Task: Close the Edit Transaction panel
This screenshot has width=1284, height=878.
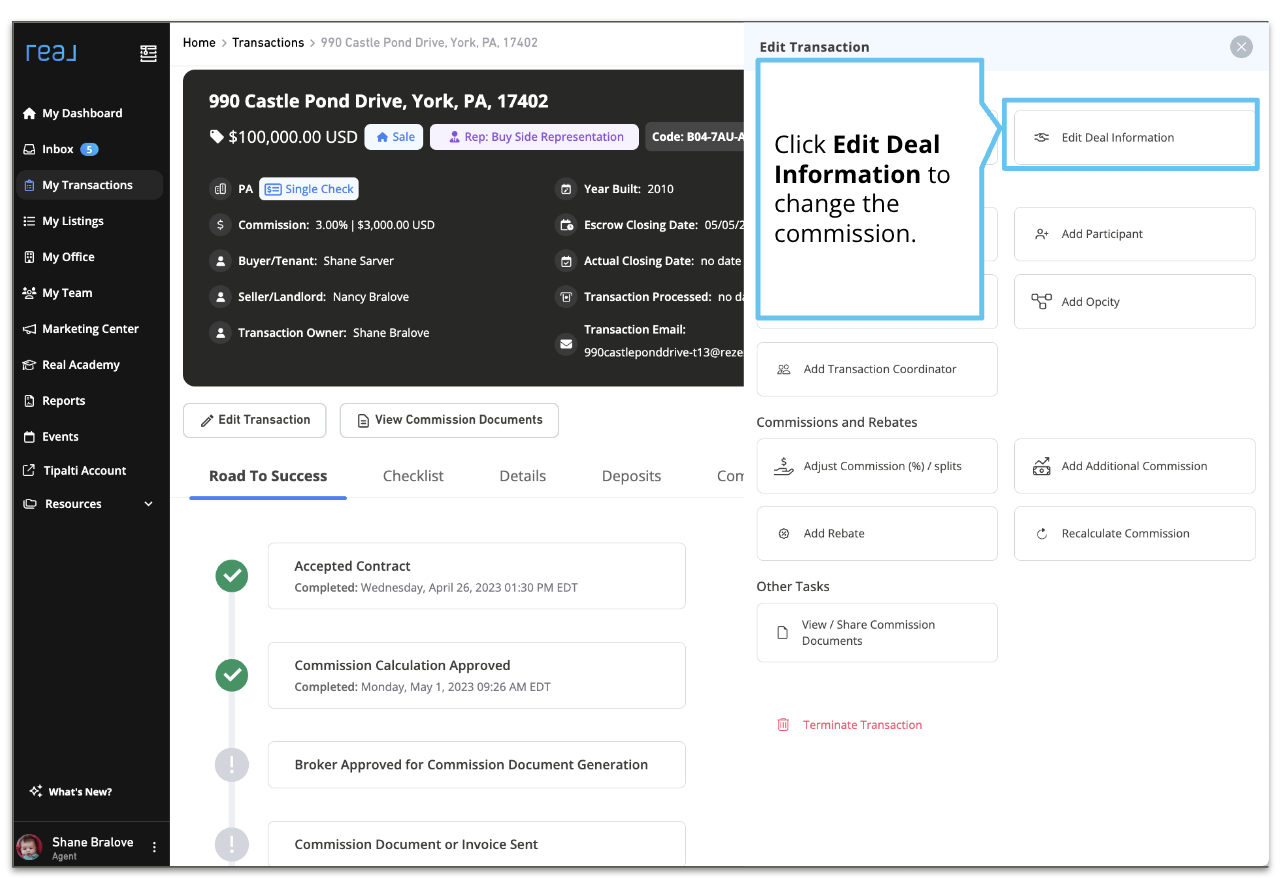Action: 1241,47
